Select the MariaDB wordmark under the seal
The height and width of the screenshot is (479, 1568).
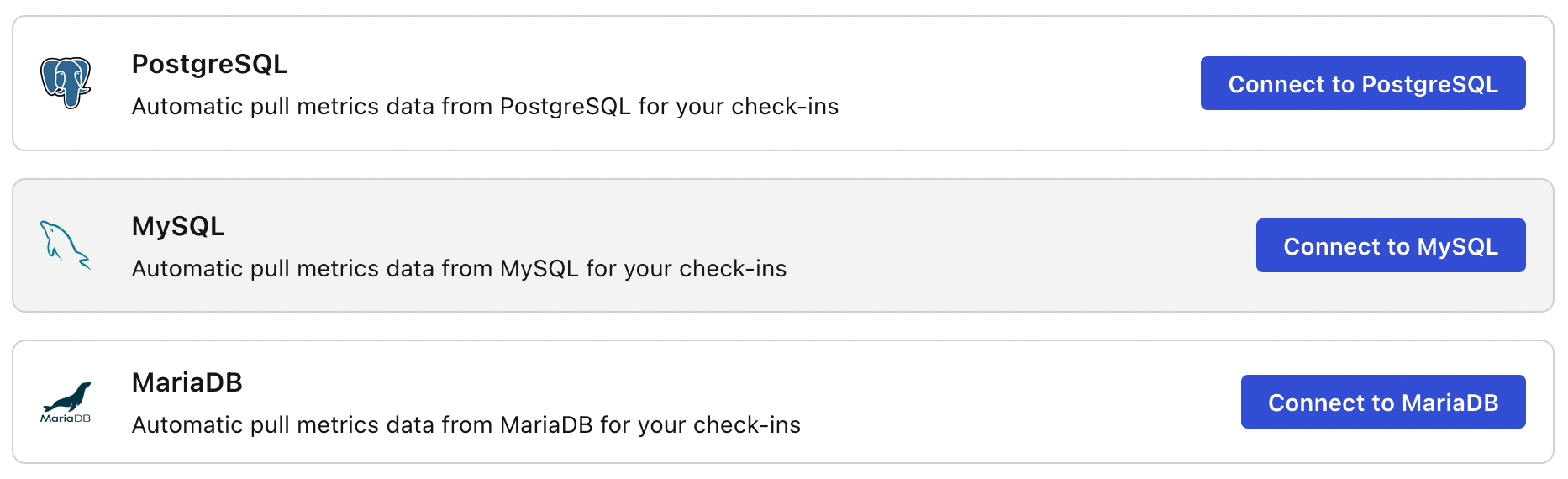[66, 418]
